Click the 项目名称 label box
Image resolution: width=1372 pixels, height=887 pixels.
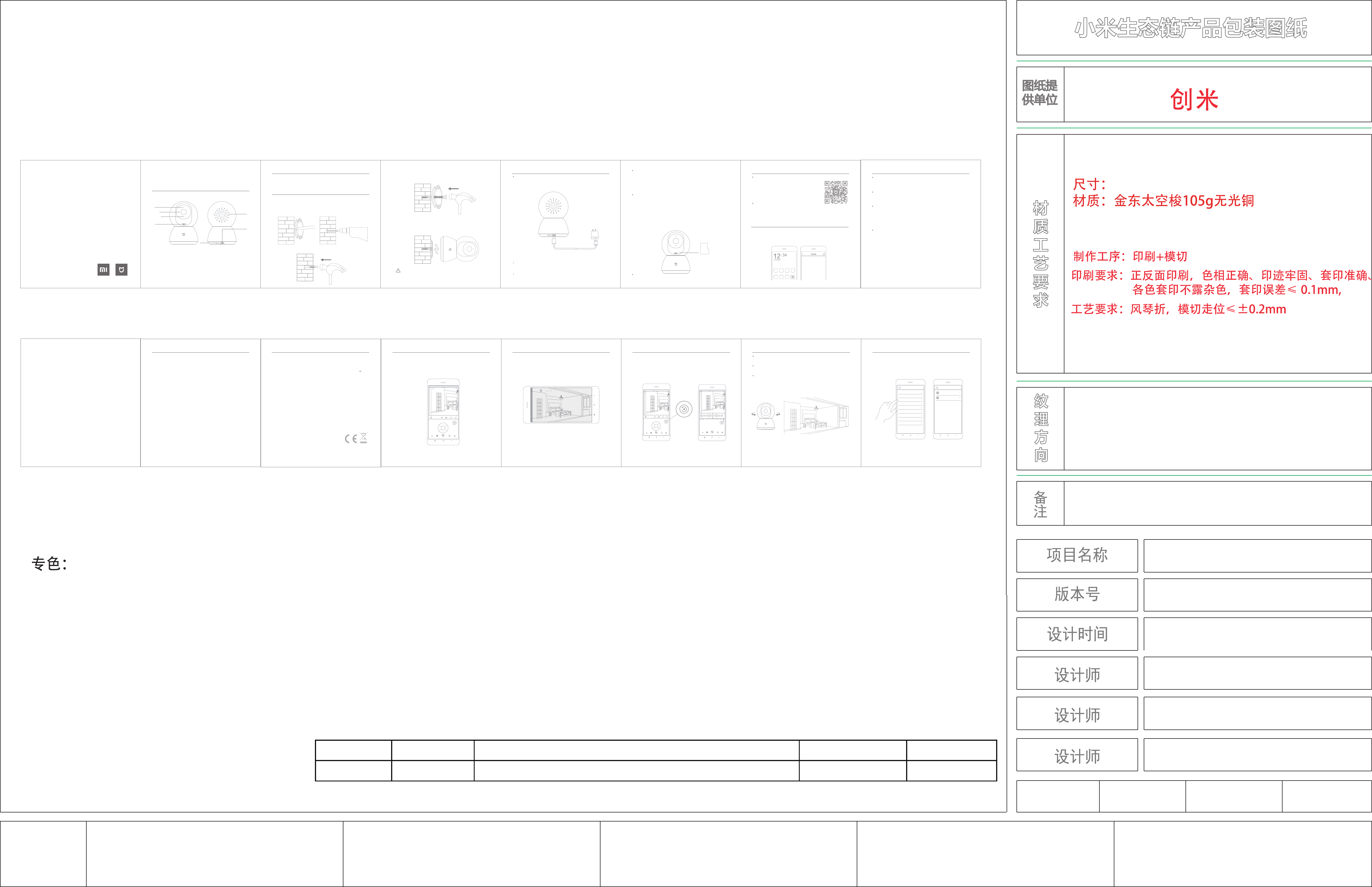(x=1077, y=555)
